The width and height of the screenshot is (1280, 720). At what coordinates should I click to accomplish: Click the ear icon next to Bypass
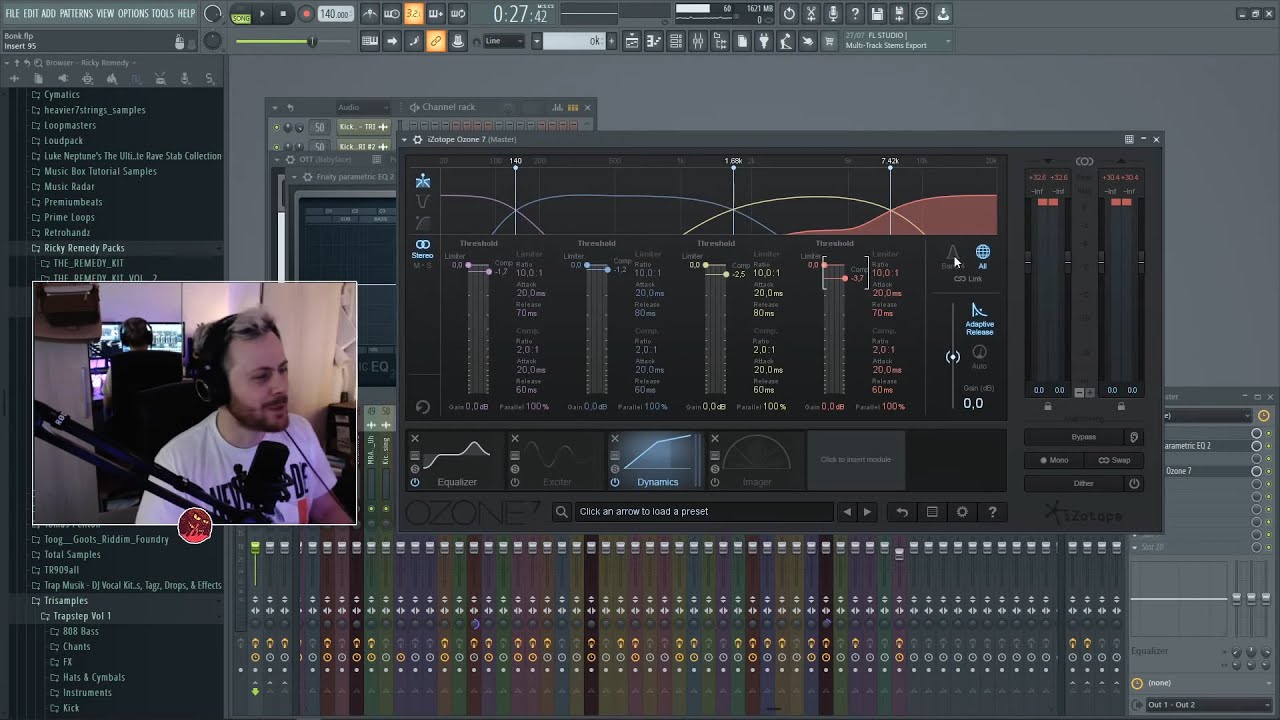pyautogui.click(x=1133, y=437)
